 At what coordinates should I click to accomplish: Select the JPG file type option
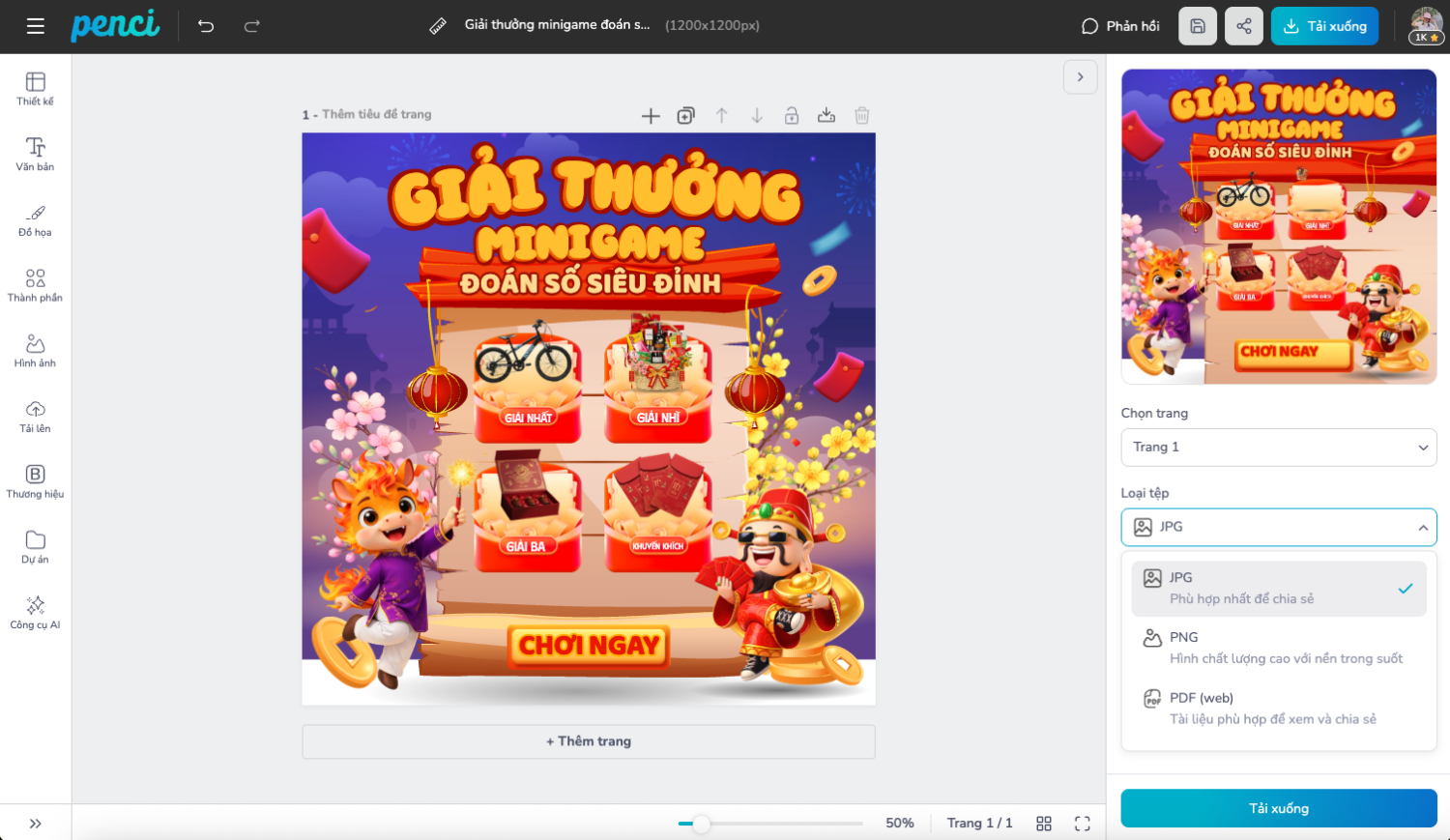tap(1278, 588)
